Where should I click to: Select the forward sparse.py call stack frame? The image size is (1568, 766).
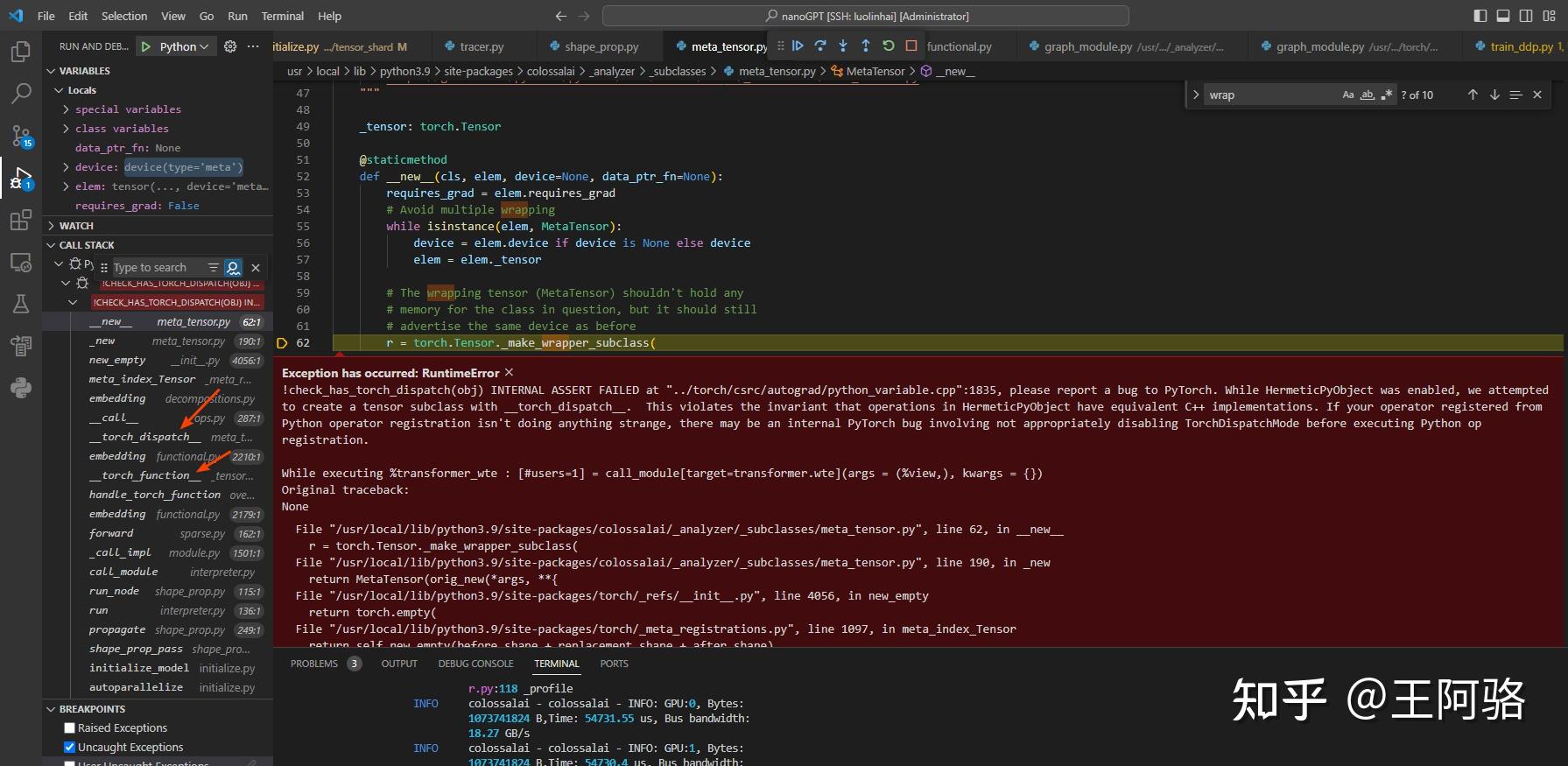point(112,533)
